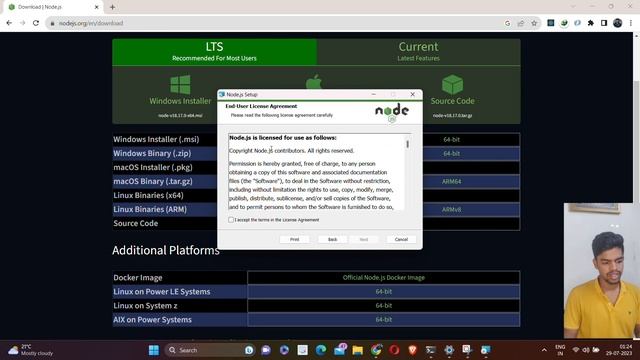Bookmark this page with star icon
Image resolution: width=640 pixels, height=360 pixels.
point(534,23)
